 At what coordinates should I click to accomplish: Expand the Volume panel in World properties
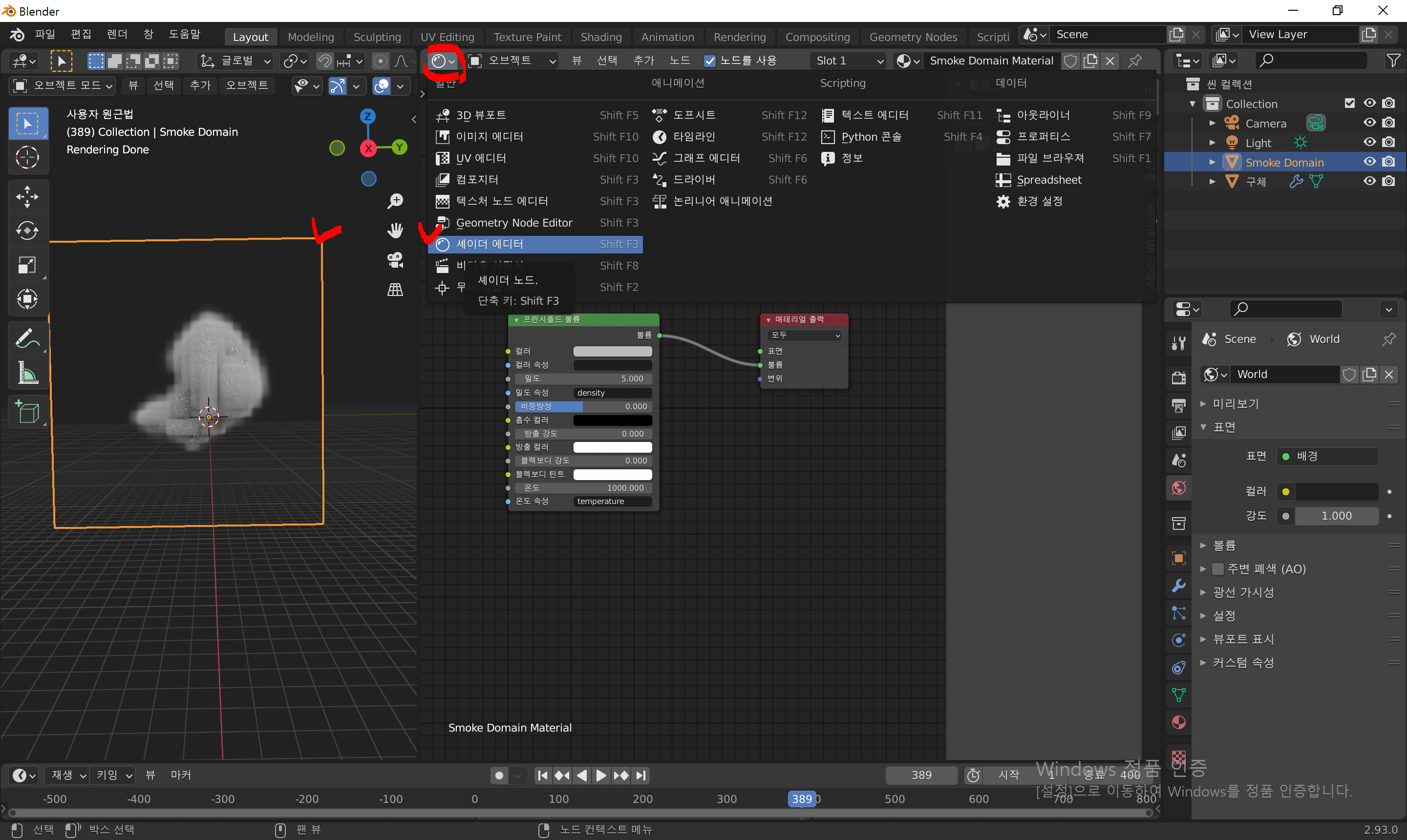click(x=1203, y=545)
